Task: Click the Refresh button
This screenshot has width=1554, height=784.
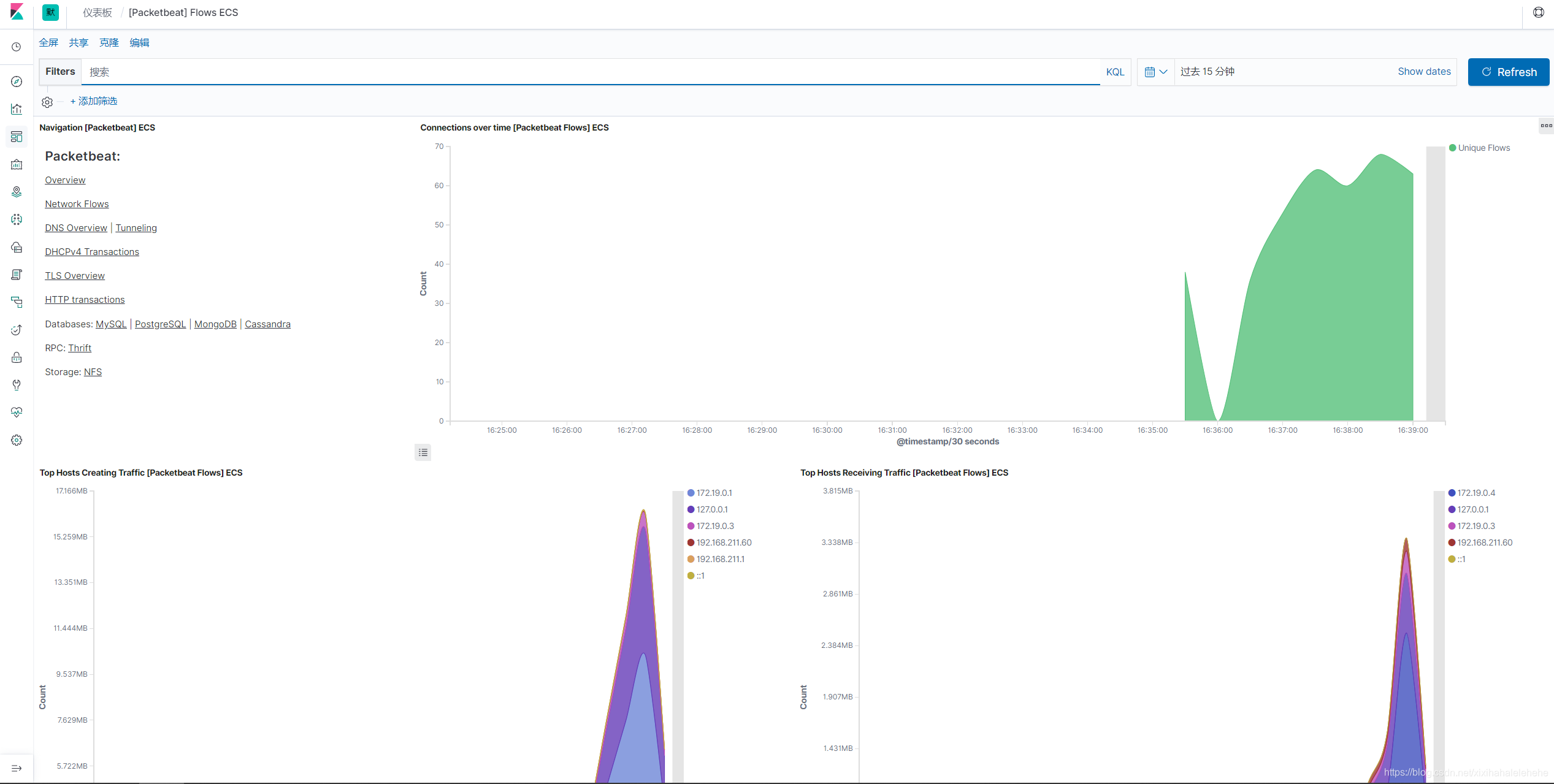Action: coord(1509,72)
